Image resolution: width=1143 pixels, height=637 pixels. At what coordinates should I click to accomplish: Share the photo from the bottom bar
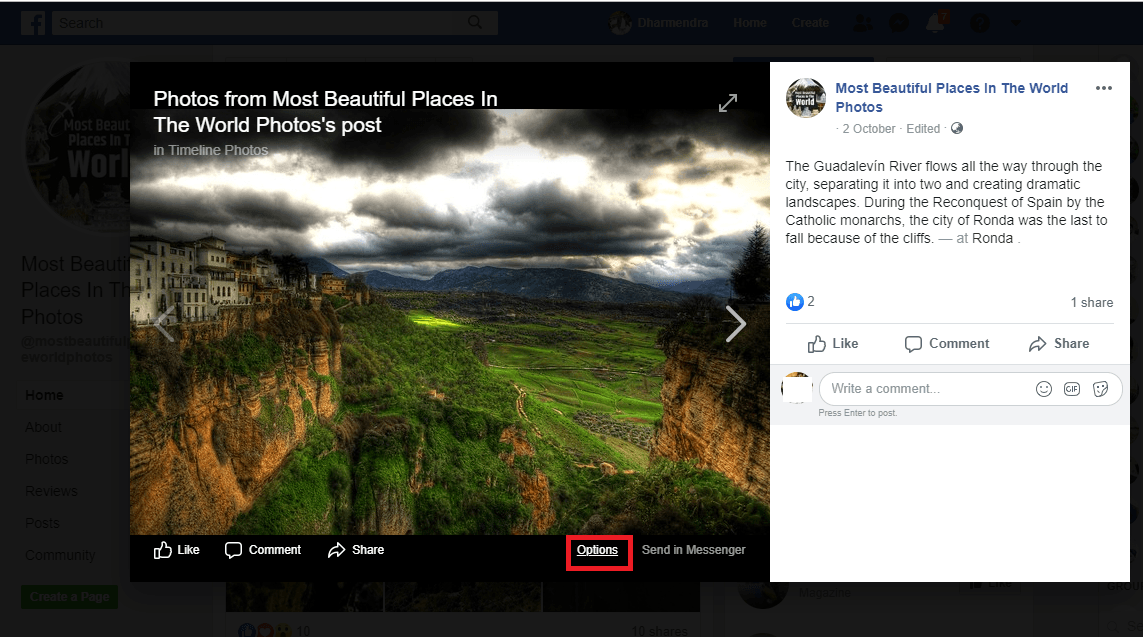coord(356,550)
